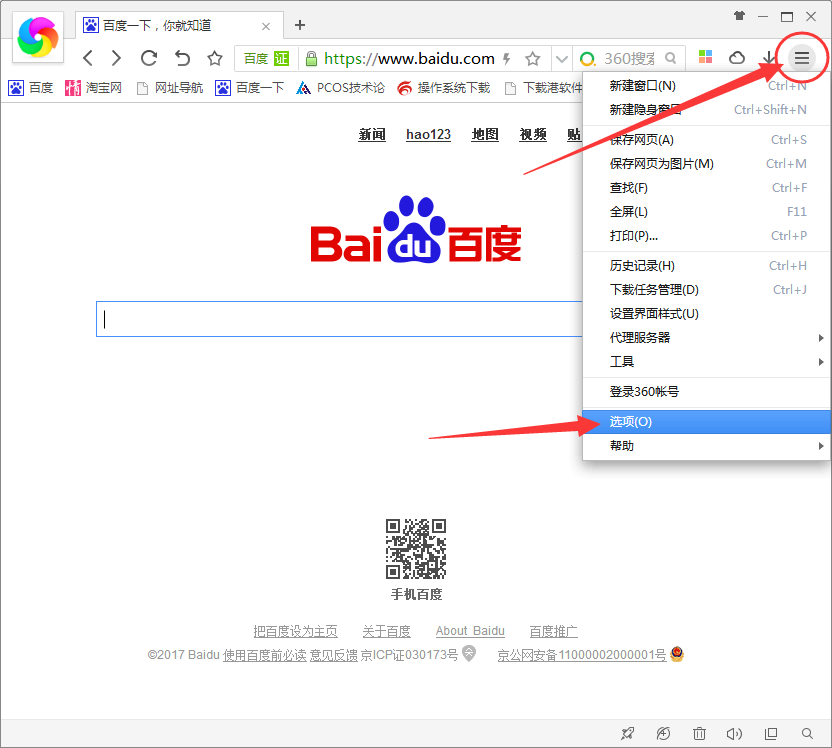Viewport: 832px width, 748px height.
Task: Click the star bookmark icon beside the address bar
Action: click(x=531, y=58)
